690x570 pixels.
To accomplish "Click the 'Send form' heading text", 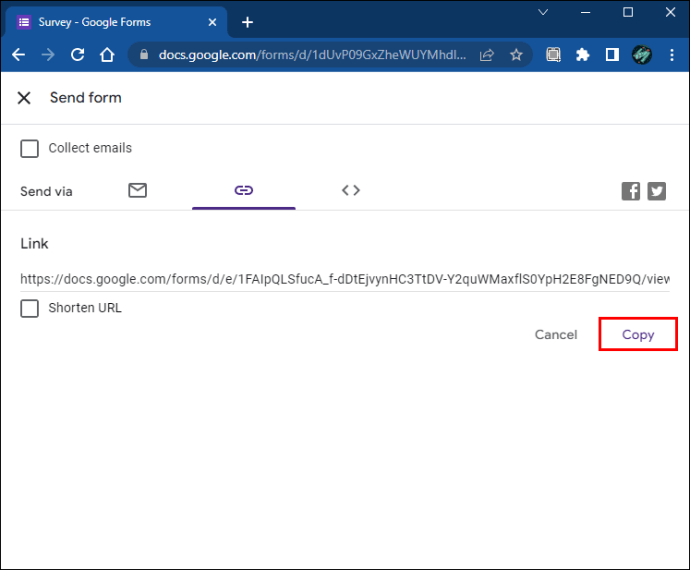I will (x=85, y=98).
